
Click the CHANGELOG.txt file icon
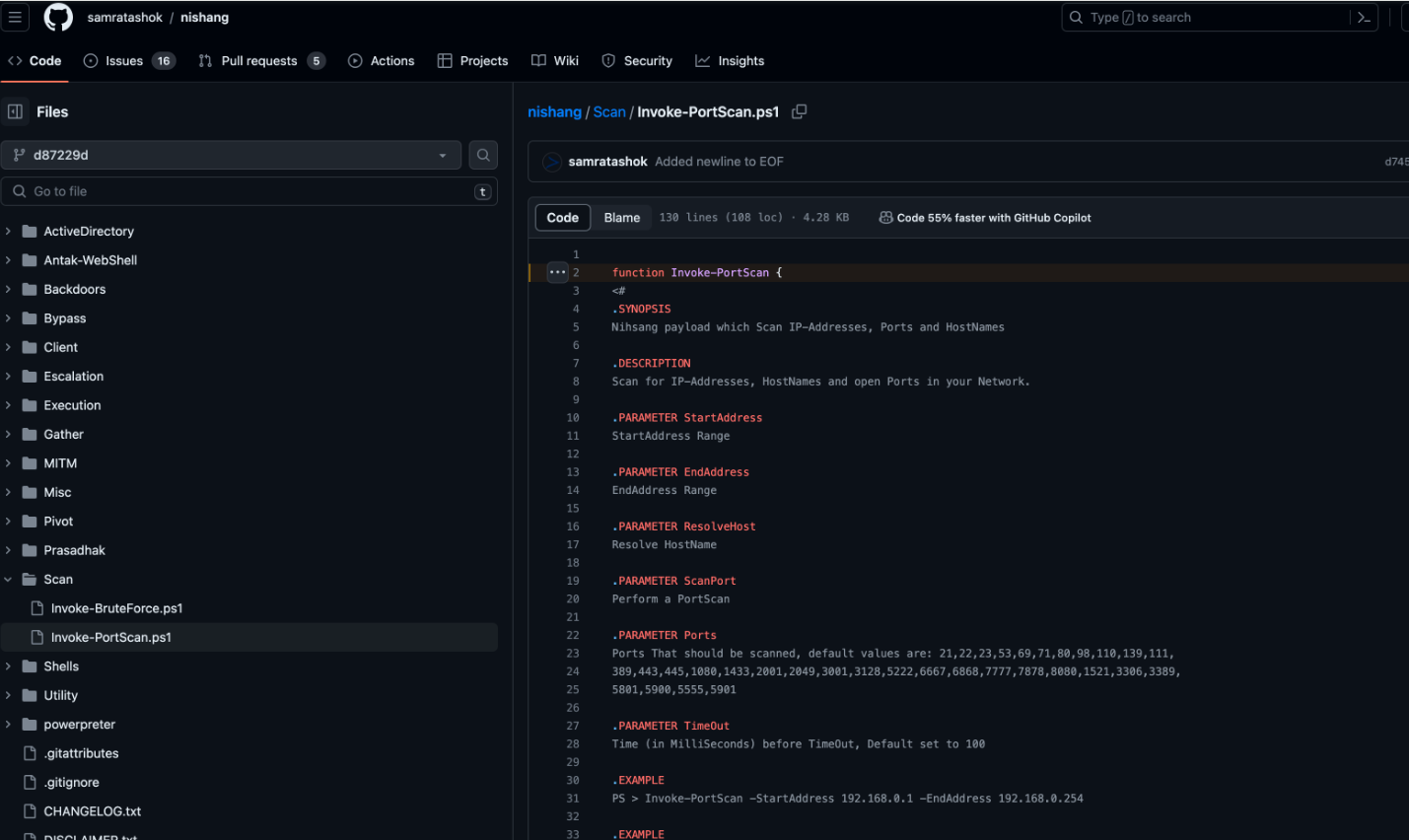[x=30, y=811]
